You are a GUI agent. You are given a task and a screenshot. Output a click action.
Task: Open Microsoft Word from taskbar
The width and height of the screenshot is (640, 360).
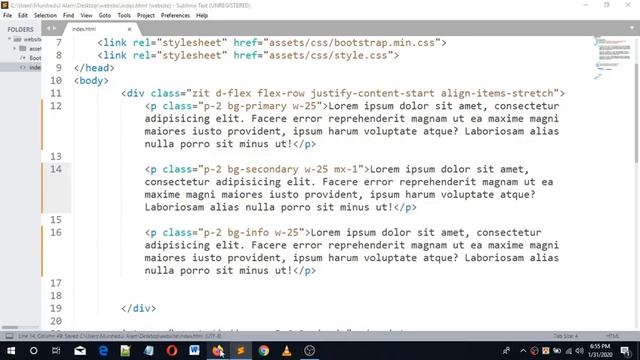[x=195, y=351]
